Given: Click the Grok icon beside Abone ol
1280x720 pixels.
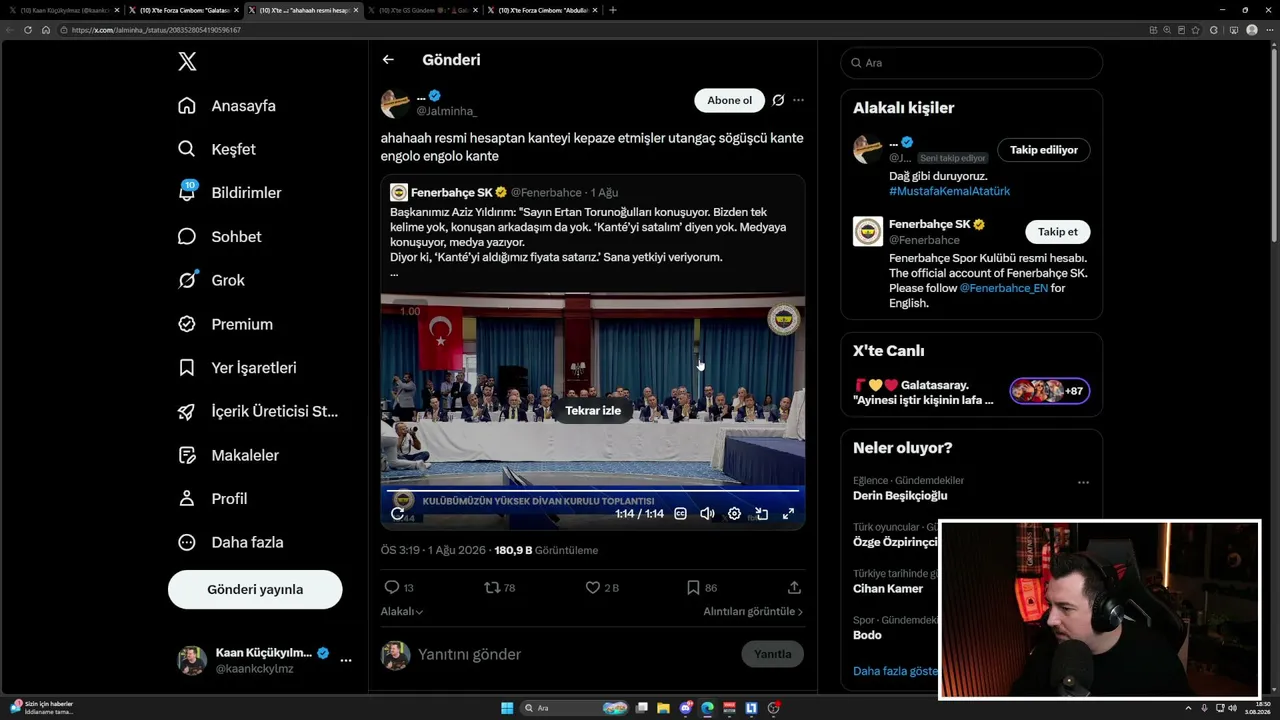Looking at the screenshot, I should [x=778, y=100].
